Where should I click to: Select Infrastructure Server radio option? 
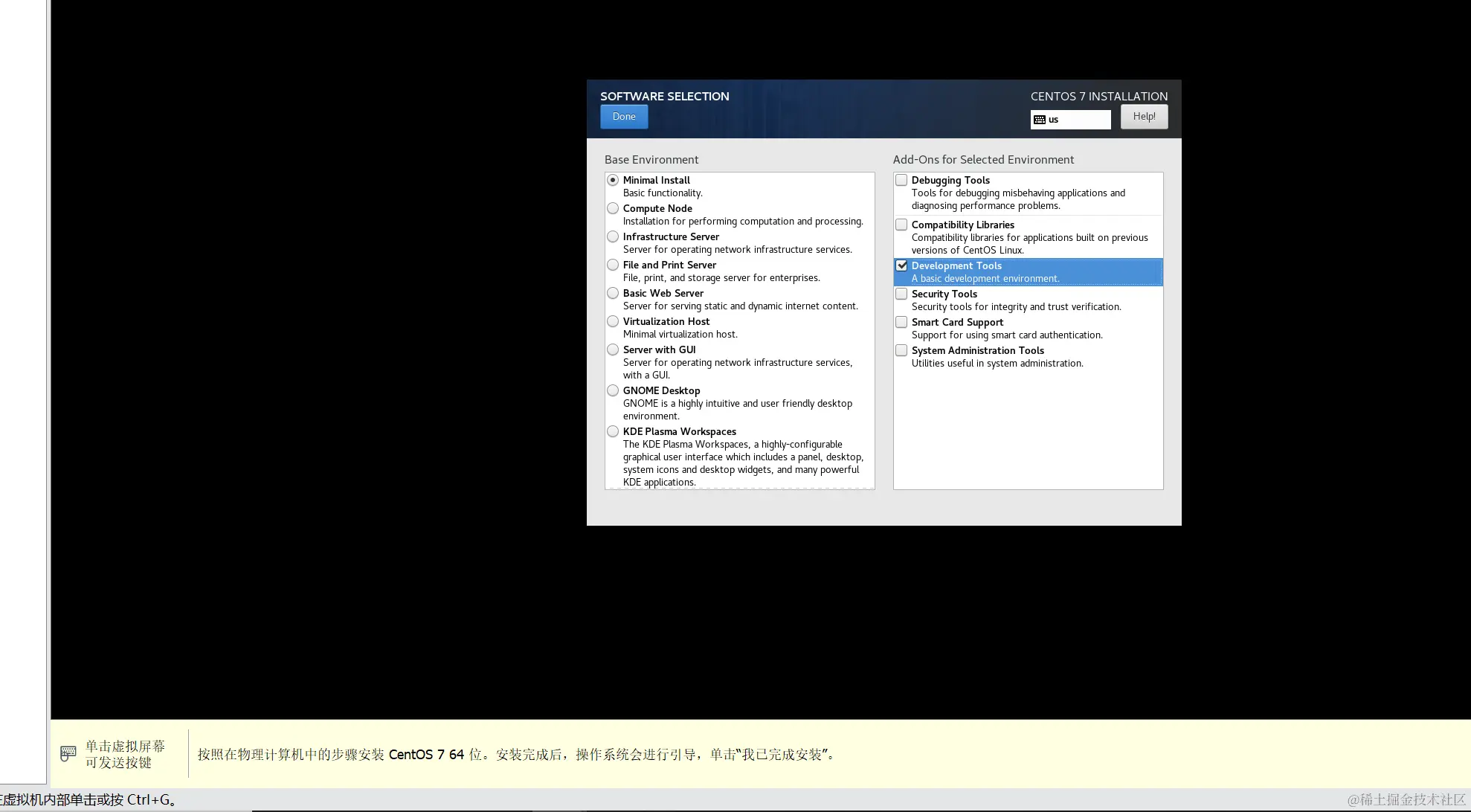coord(613,236)
